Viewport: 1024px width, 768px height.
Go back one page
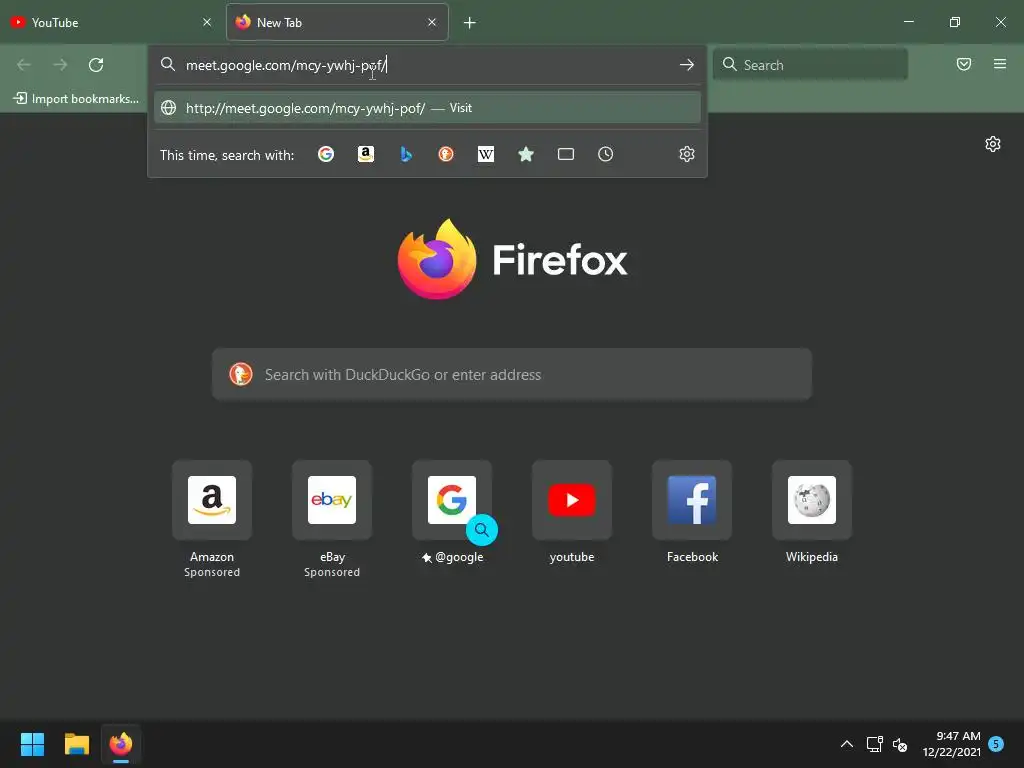point(24,65)
